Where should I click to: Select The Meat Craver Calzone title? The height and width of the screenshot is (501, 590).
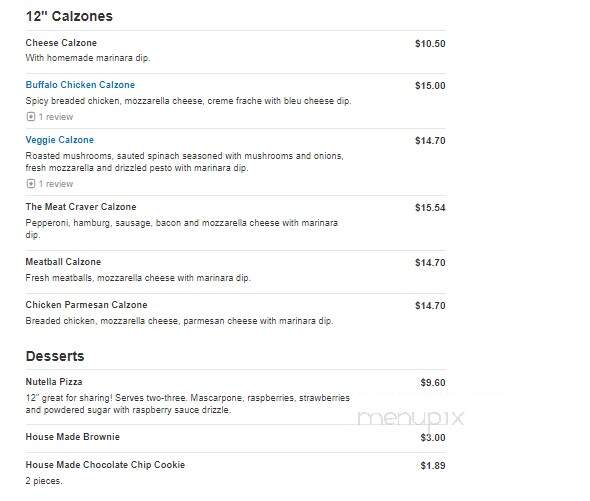pyautogui.click(x=81, y=207)
